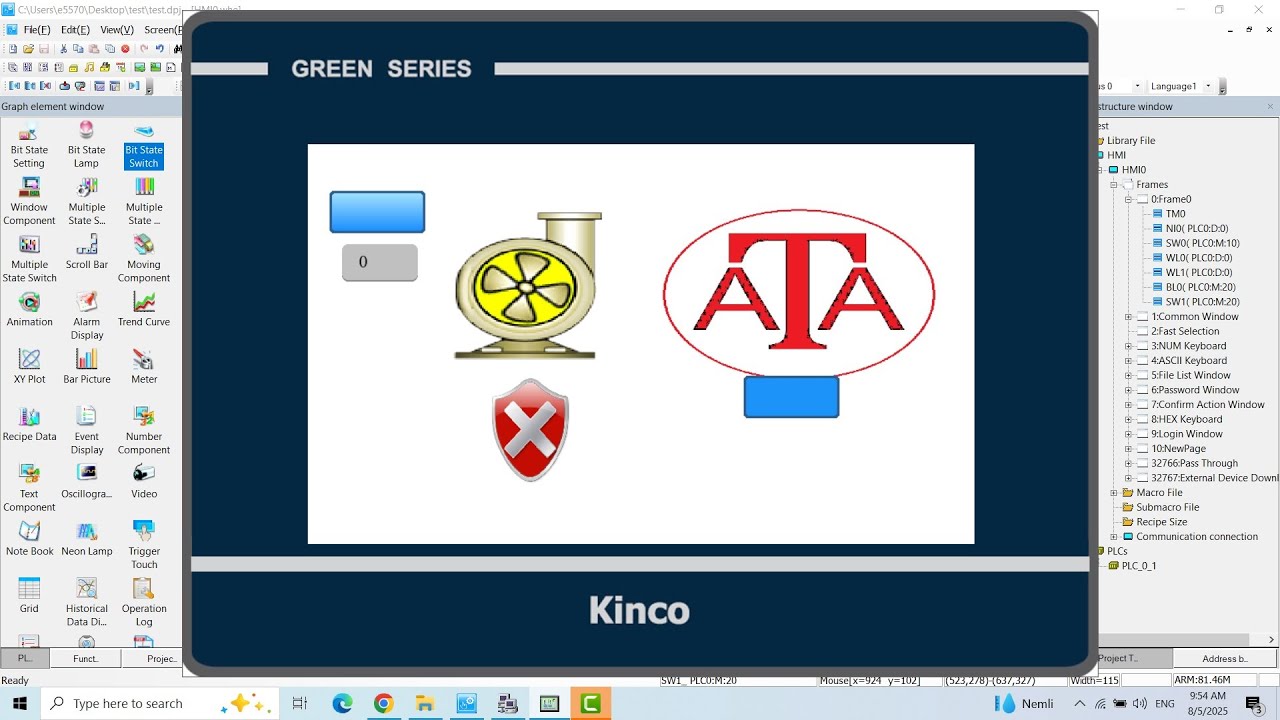This screenshot has height=720, width=1280.
Task: Click the taskbar search box
Action: tap(160, 704)
